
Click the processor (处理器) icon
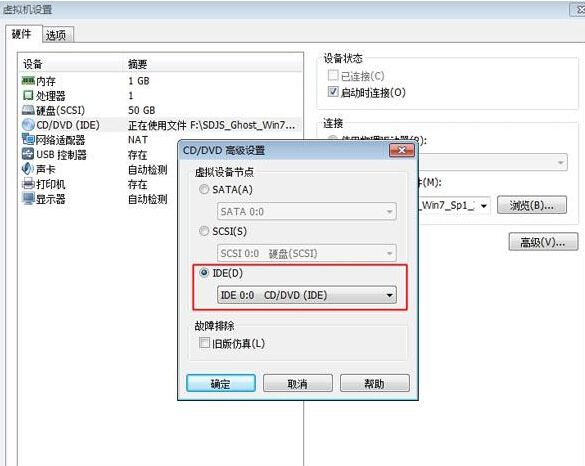coord(28,95)
